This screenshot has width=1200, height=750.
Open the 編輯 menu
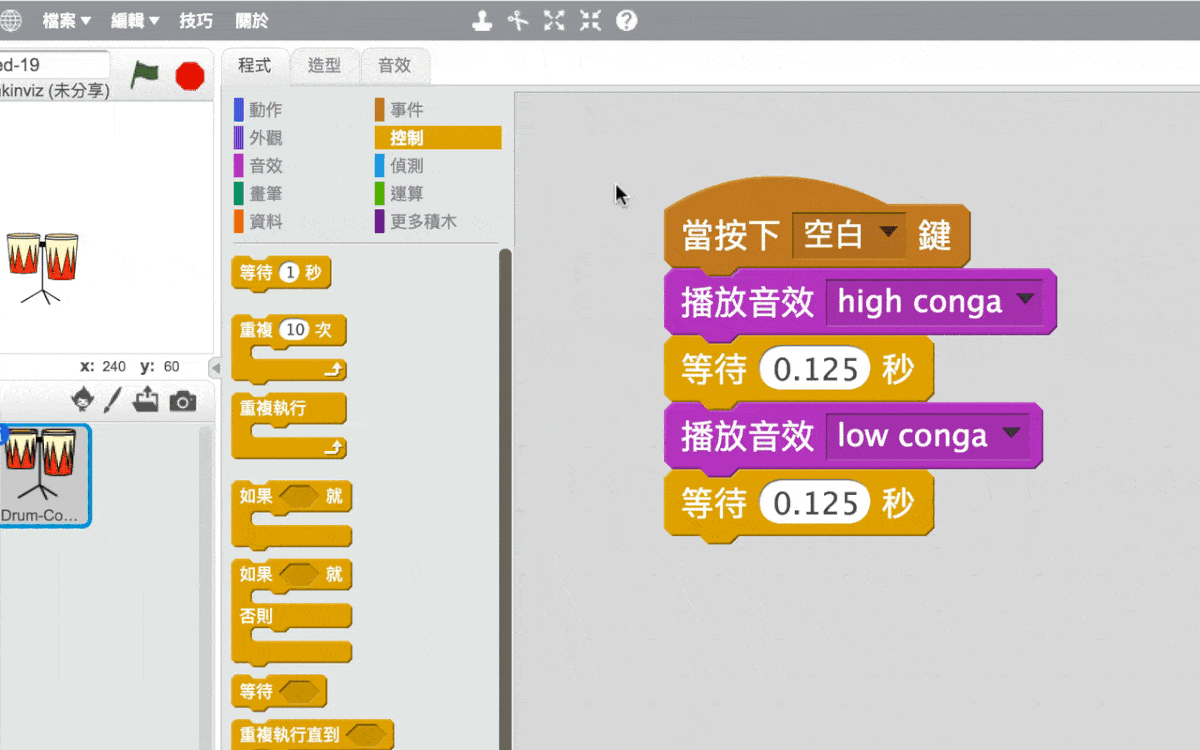tap(135, 20)
